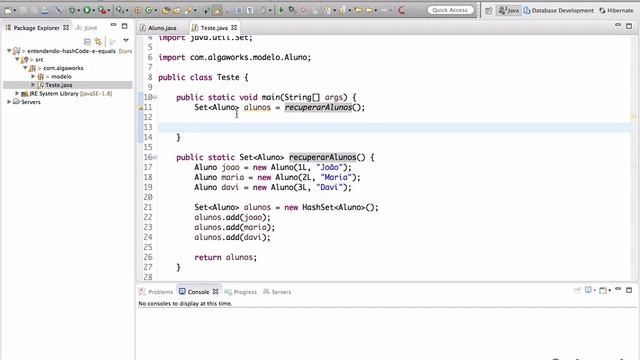
Task: Click the green Run button
Action: pos(87,10)
